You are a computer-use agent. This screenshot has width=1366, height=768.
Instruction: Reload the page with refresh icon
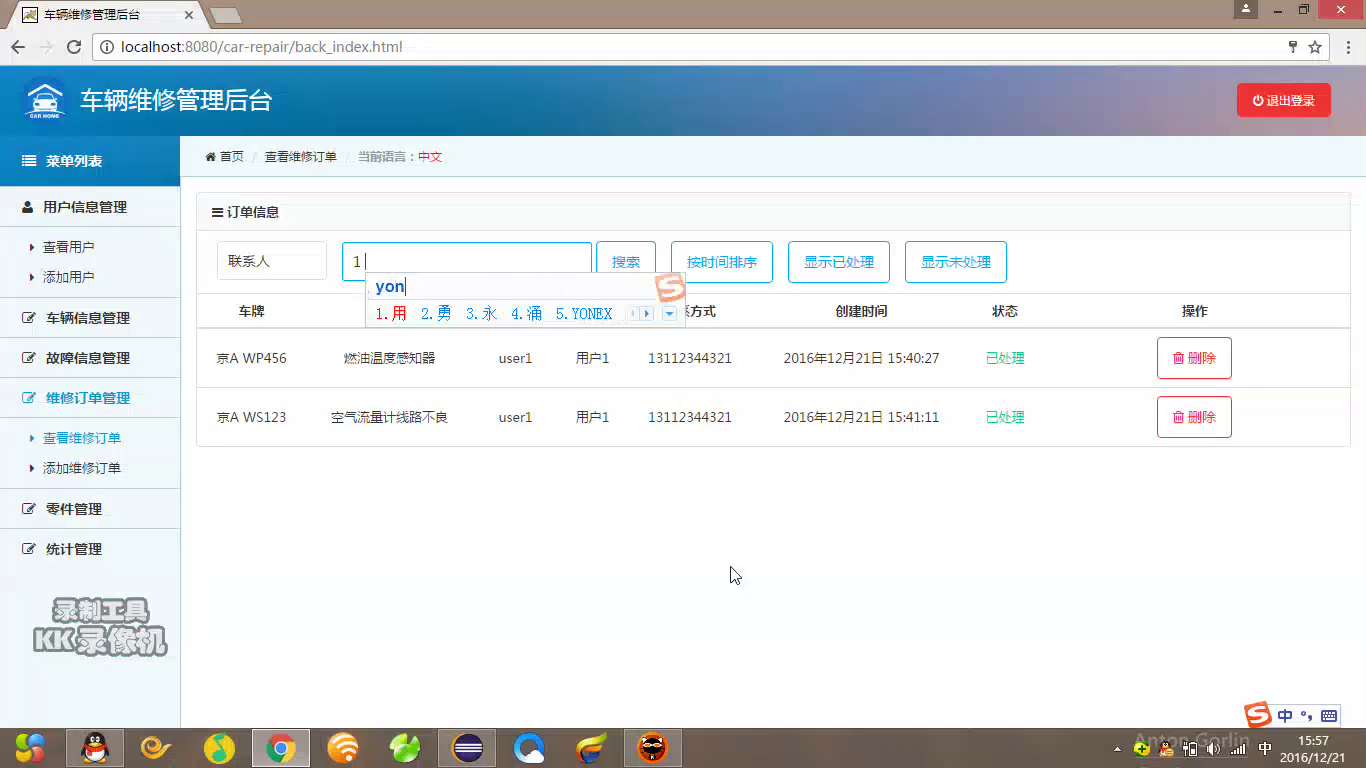coord(73,47)
